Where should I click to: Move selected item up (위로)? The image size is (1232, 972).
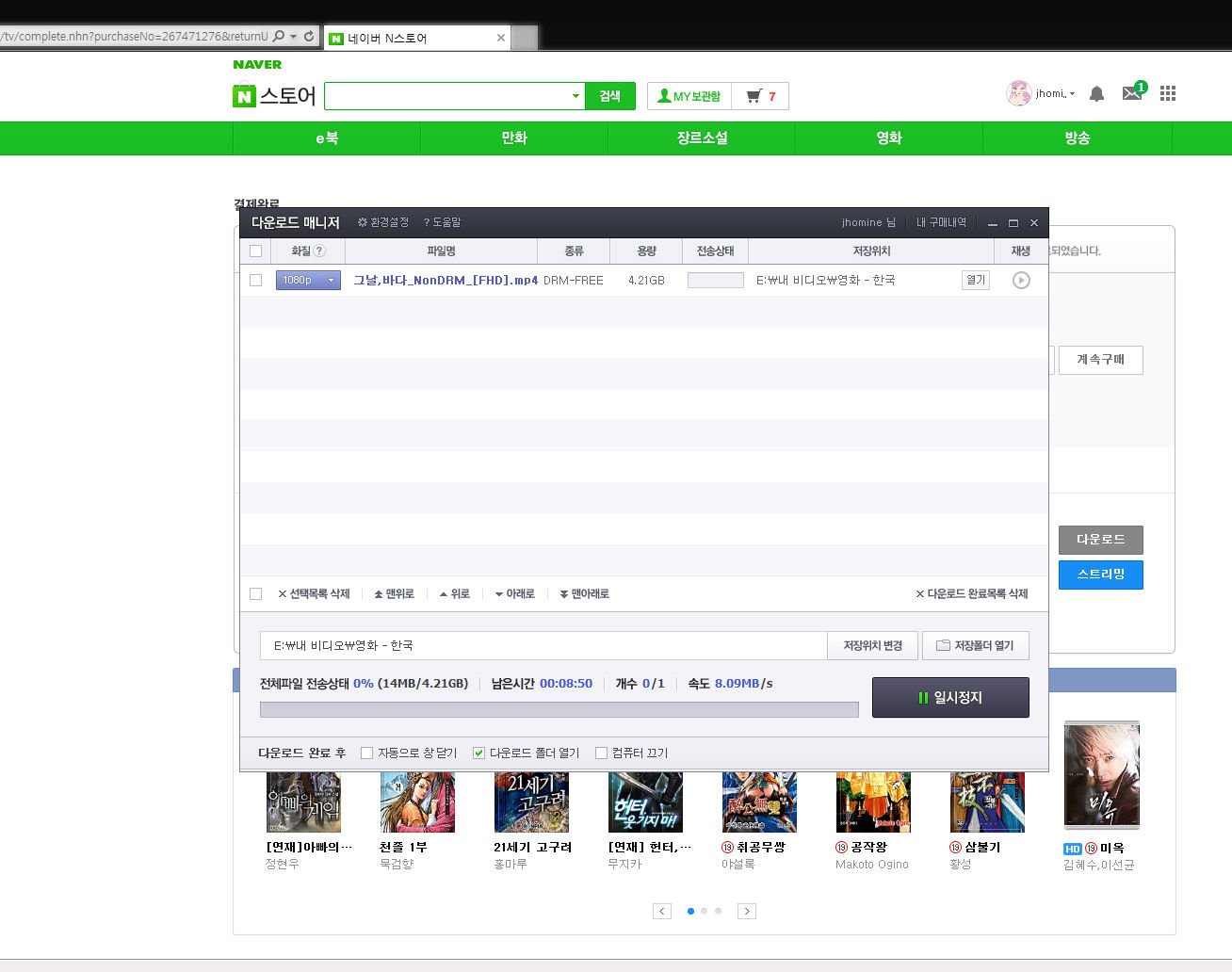tap(455, 593)
